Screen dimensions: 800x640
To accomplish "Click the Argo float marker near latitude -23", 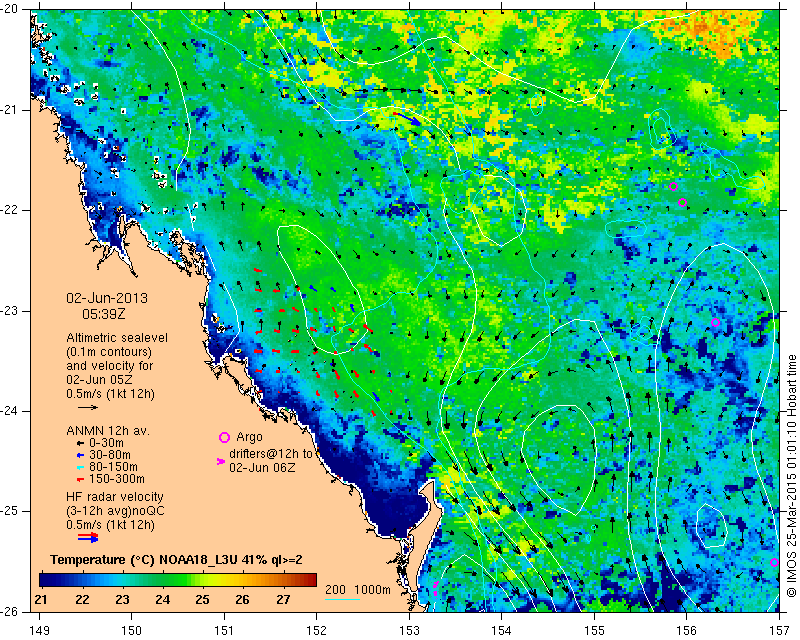I will point(715,323).
